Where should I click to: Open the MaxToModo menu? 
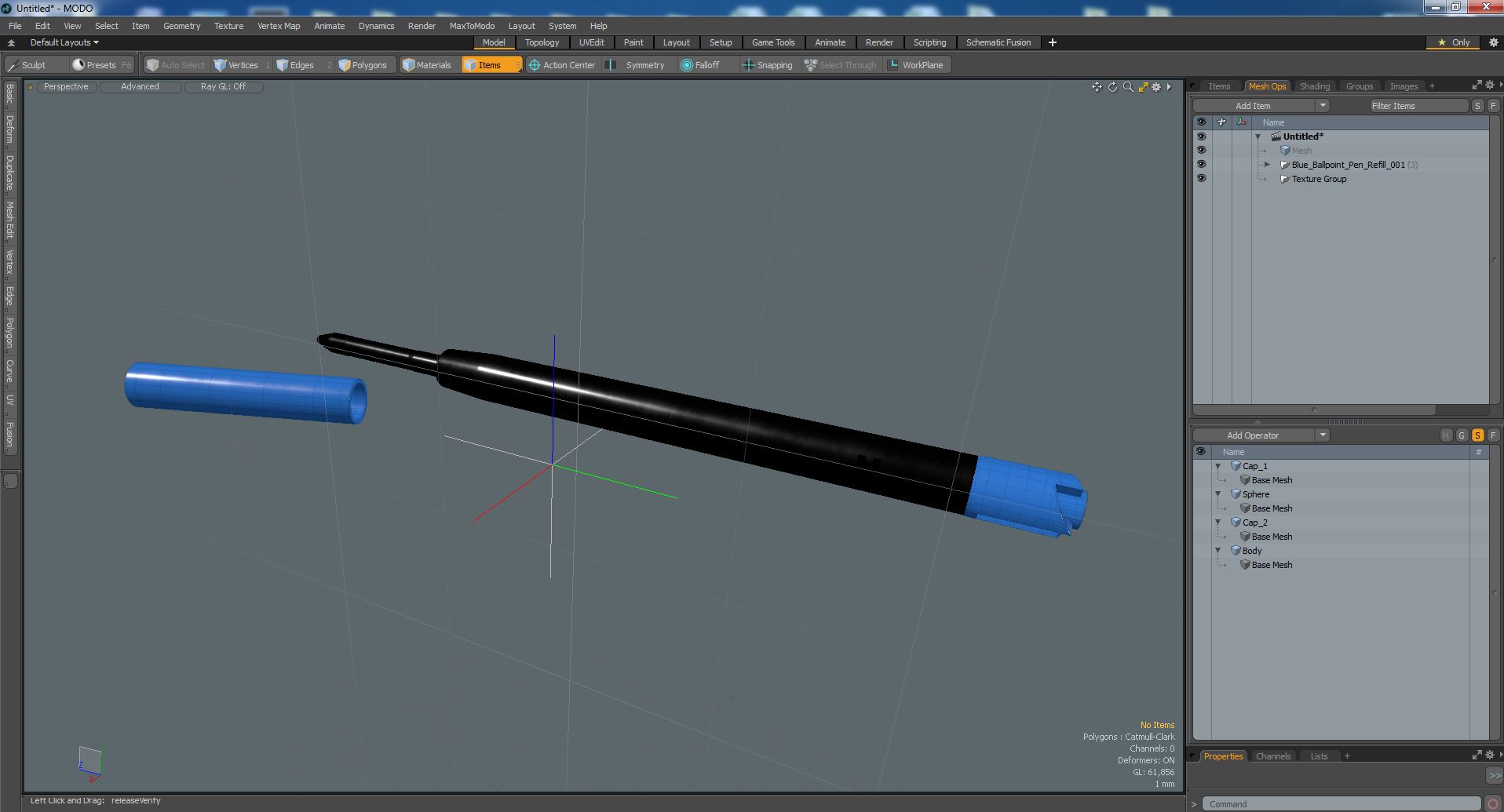pos(472,26)
